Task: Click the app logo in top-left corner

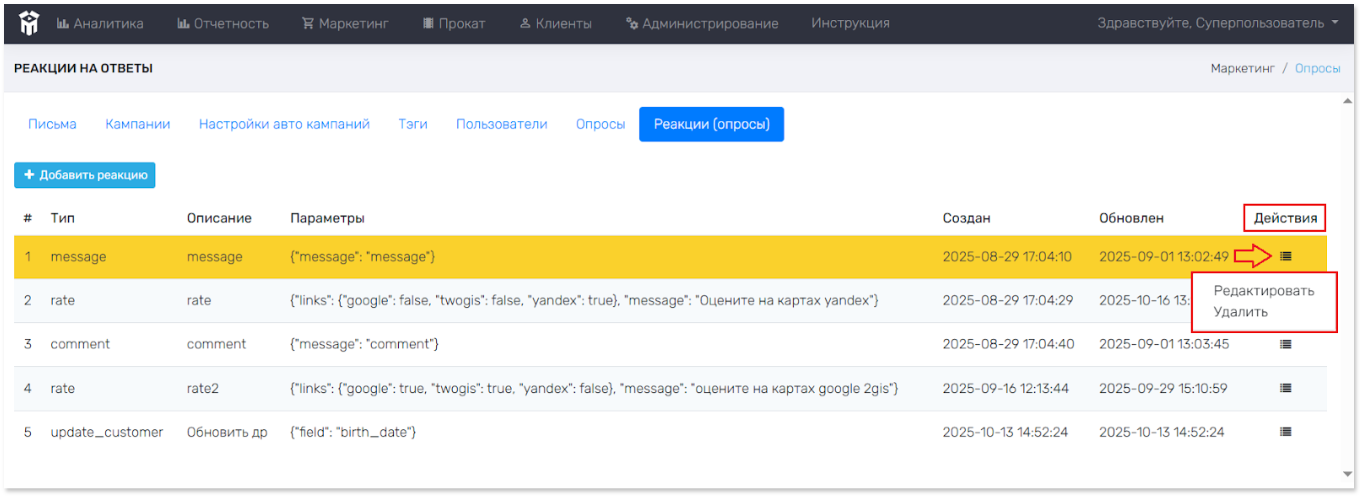Action: 29,23
